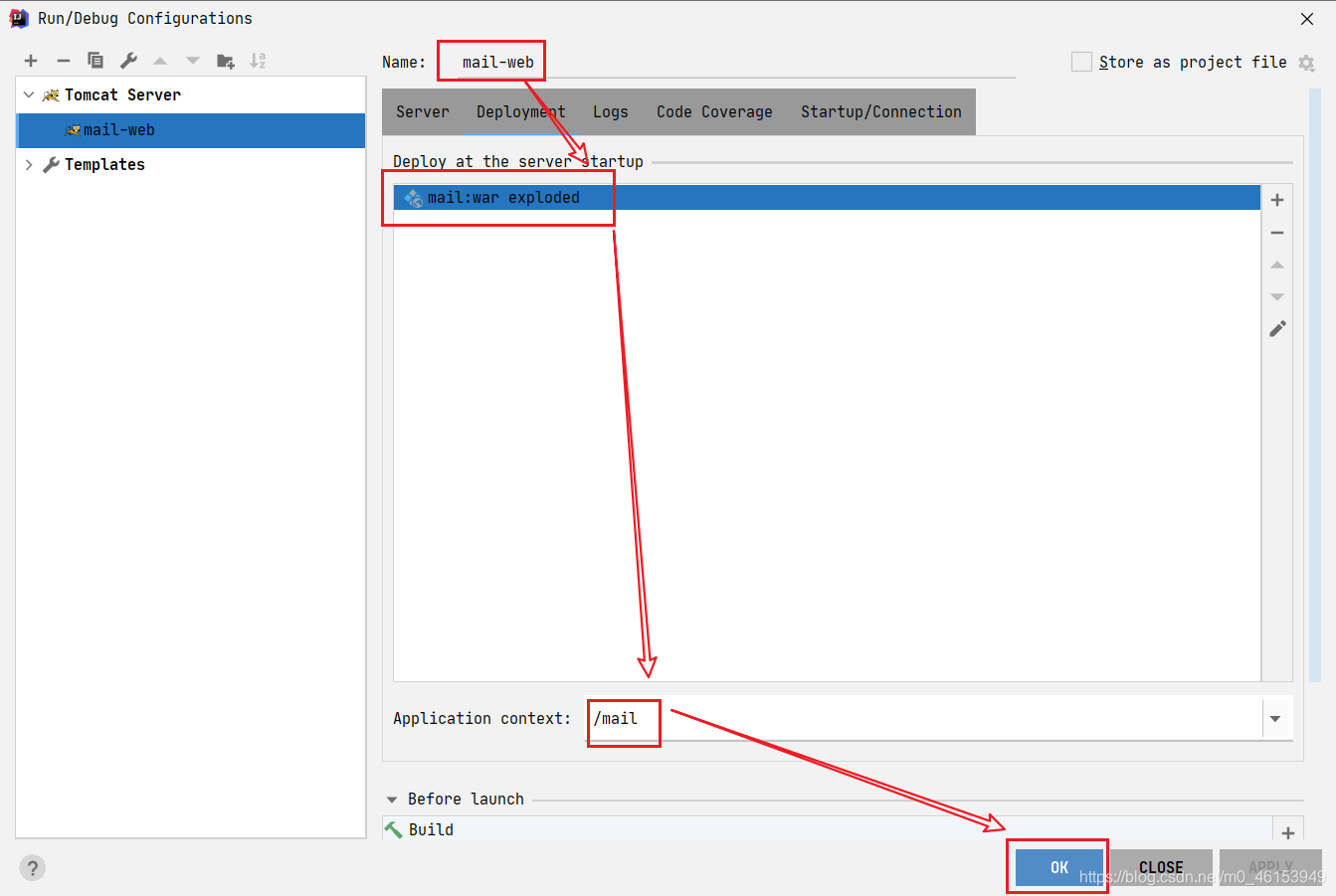Collapse the Tomcat Server tree node

pos(29,95)
